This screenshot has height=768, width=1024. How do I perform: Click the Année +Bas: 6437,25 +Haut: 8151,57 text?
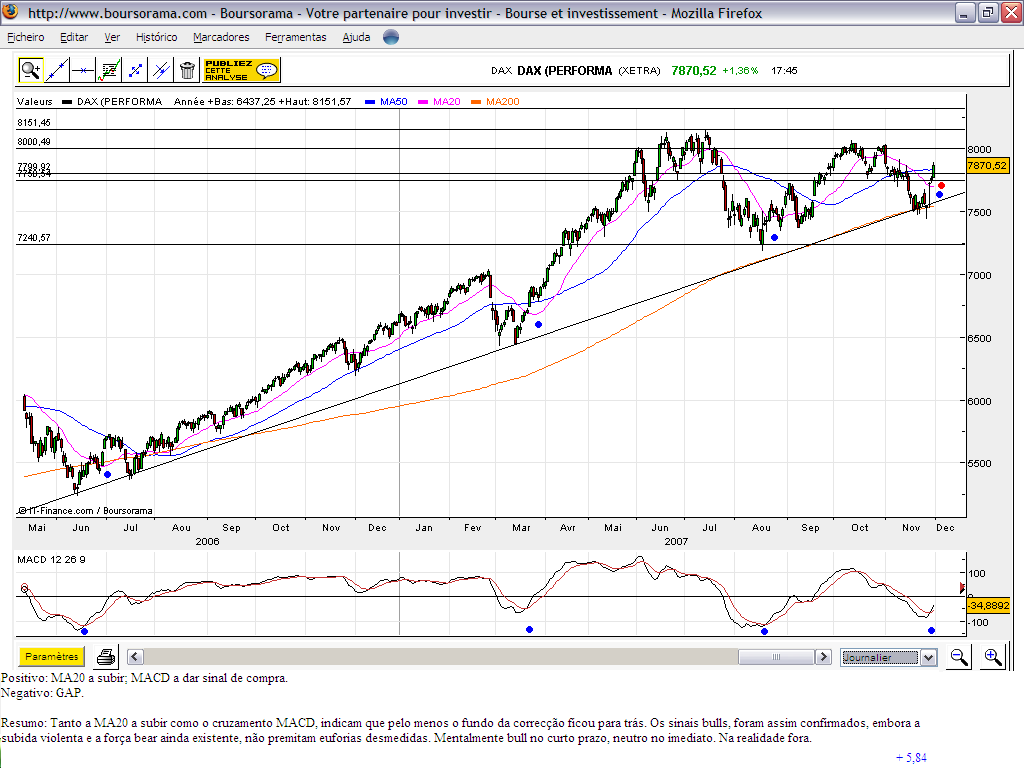coord(263,101)
